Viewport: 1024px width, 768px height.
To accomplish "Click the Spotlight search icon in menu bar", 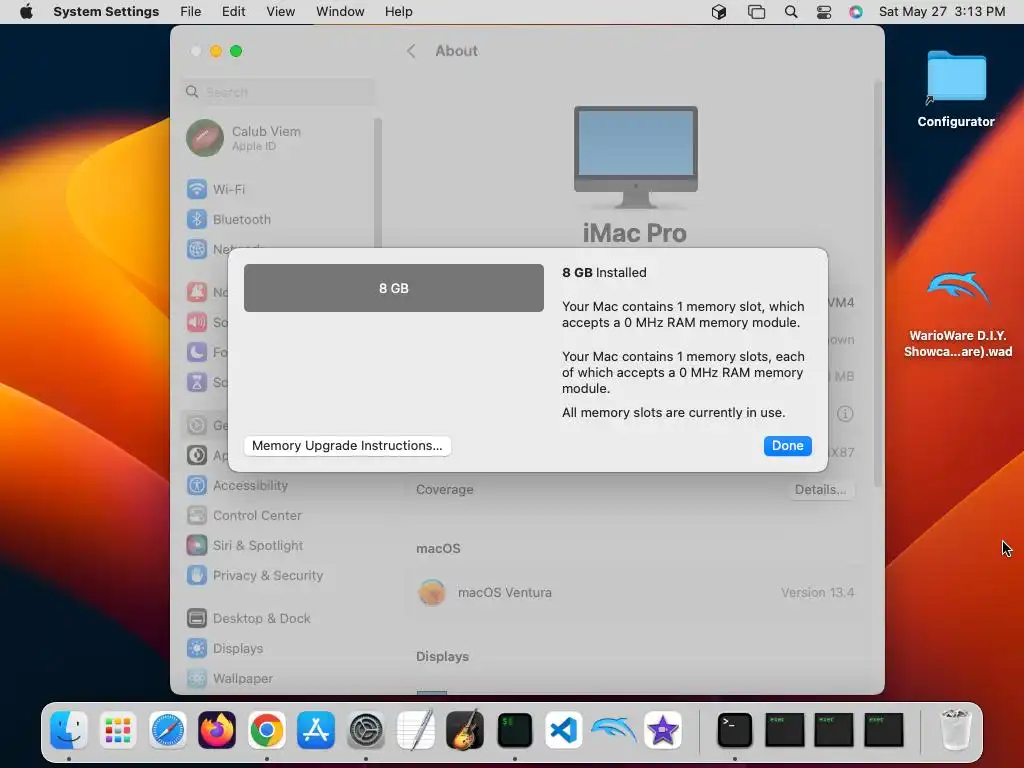I will tap(791, 12).
